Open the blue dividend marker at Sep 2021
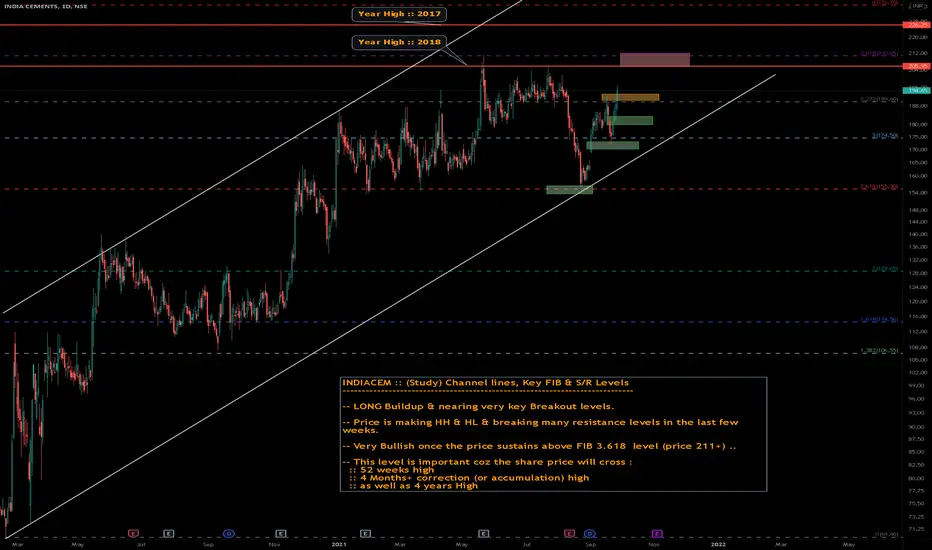Screen dimensions: 932x550 (590, 533)
